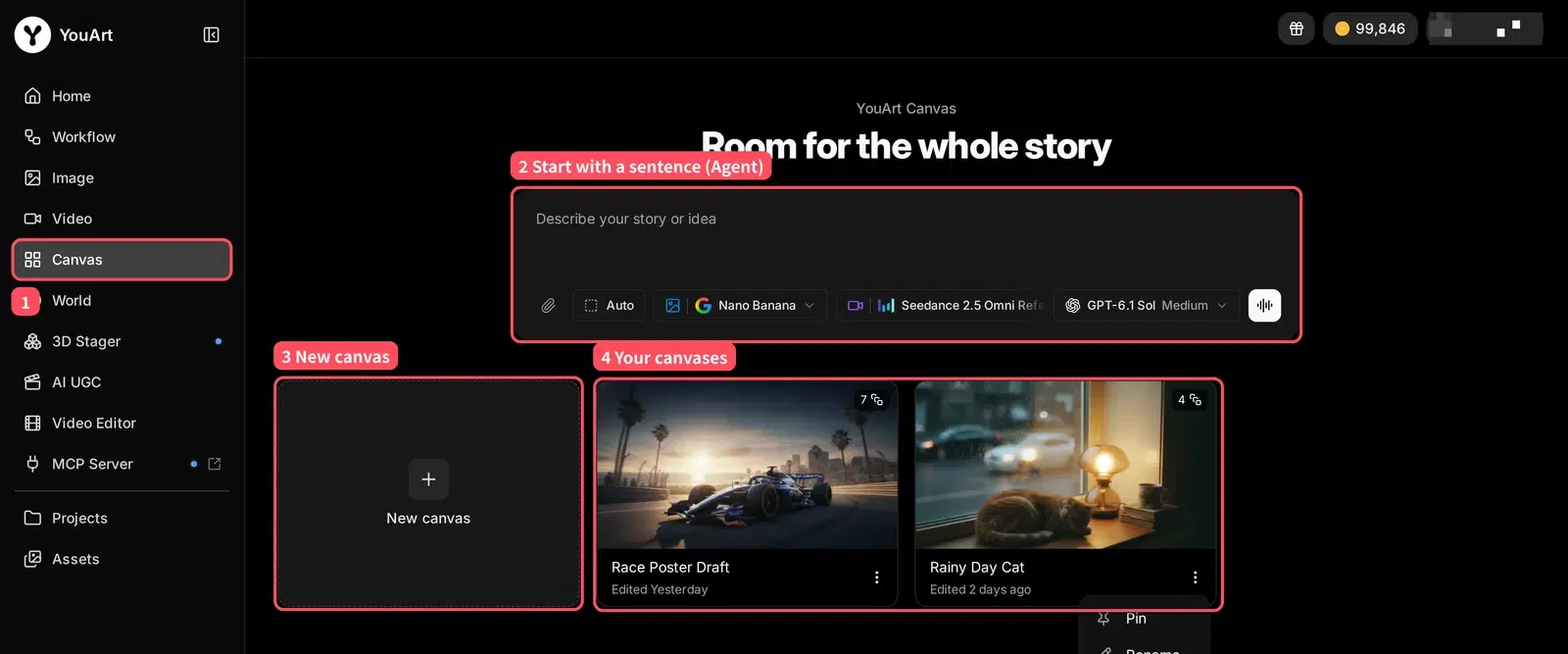Open 3D Stager from the sidebar

tap(122, 341)
